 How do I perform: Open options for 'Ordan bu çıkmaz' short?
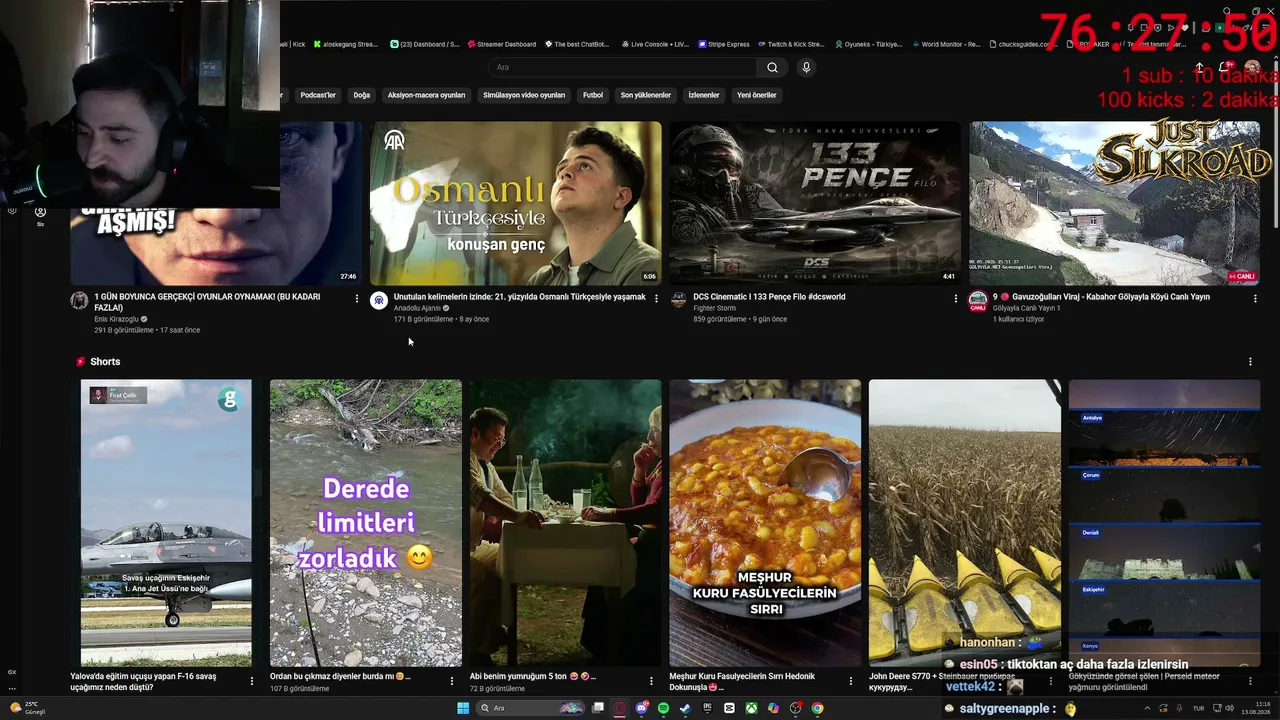coord(452,681)
